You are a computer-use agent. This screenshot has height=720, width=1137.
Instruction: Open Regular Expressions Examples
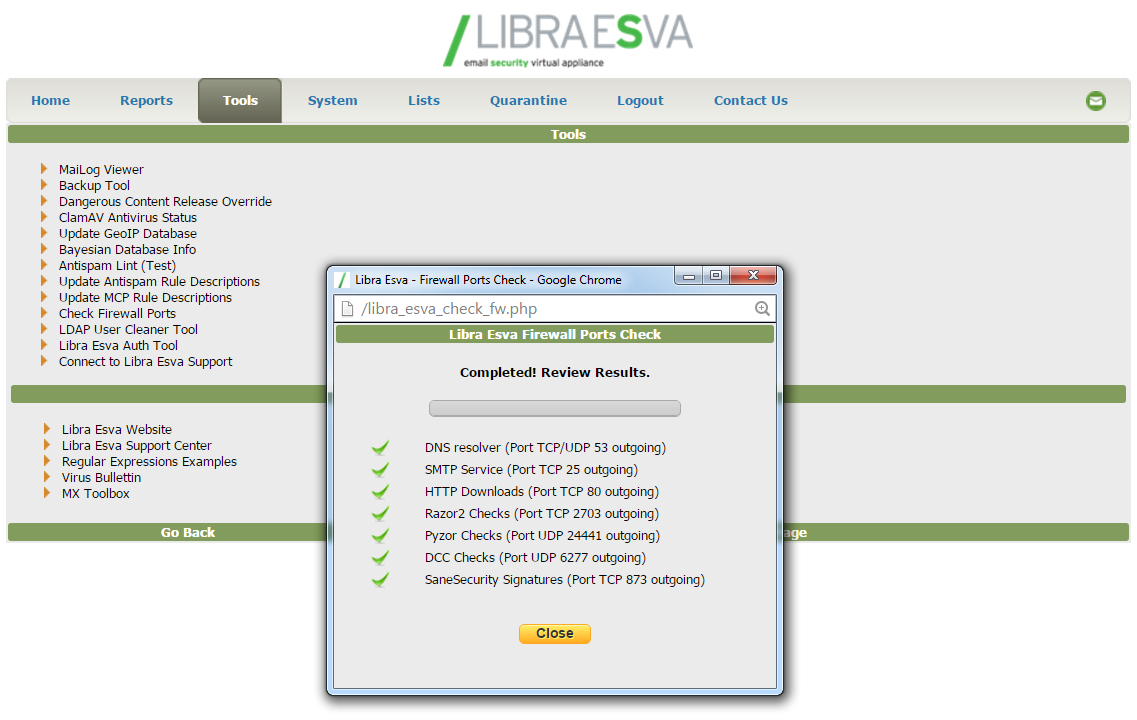[149, 461]
